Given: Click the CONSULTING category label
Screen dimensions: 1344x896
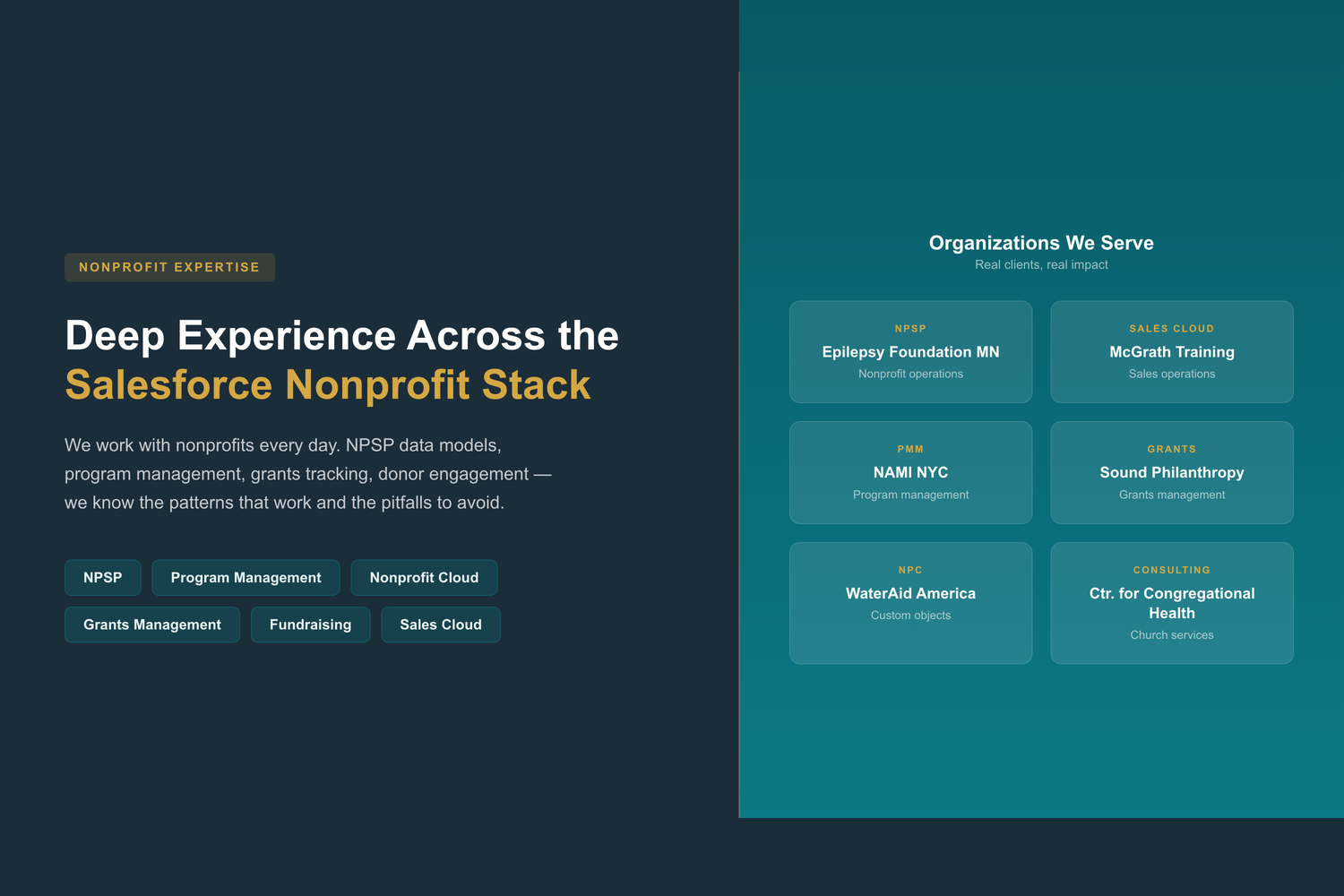Looking at the screenshot, I should point(1171,570).
